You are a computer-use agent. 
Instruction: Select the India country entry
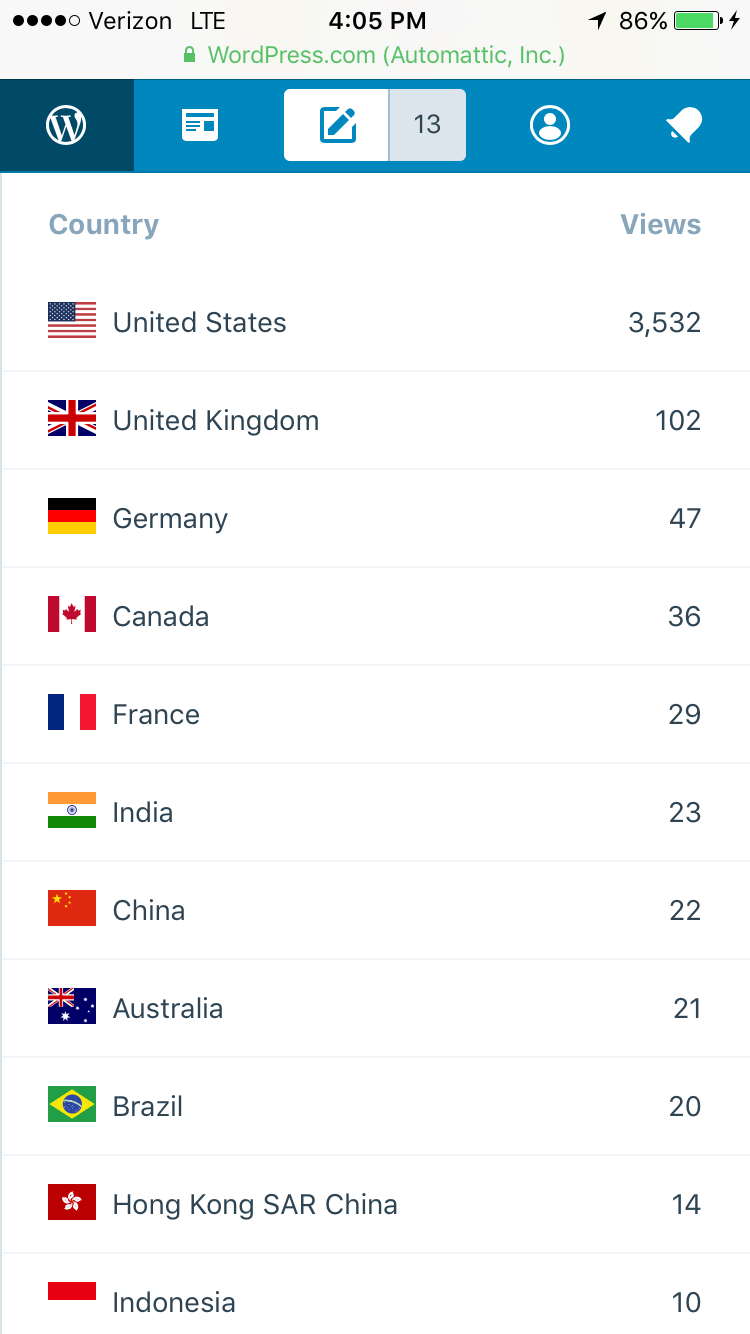click(143, 813)
